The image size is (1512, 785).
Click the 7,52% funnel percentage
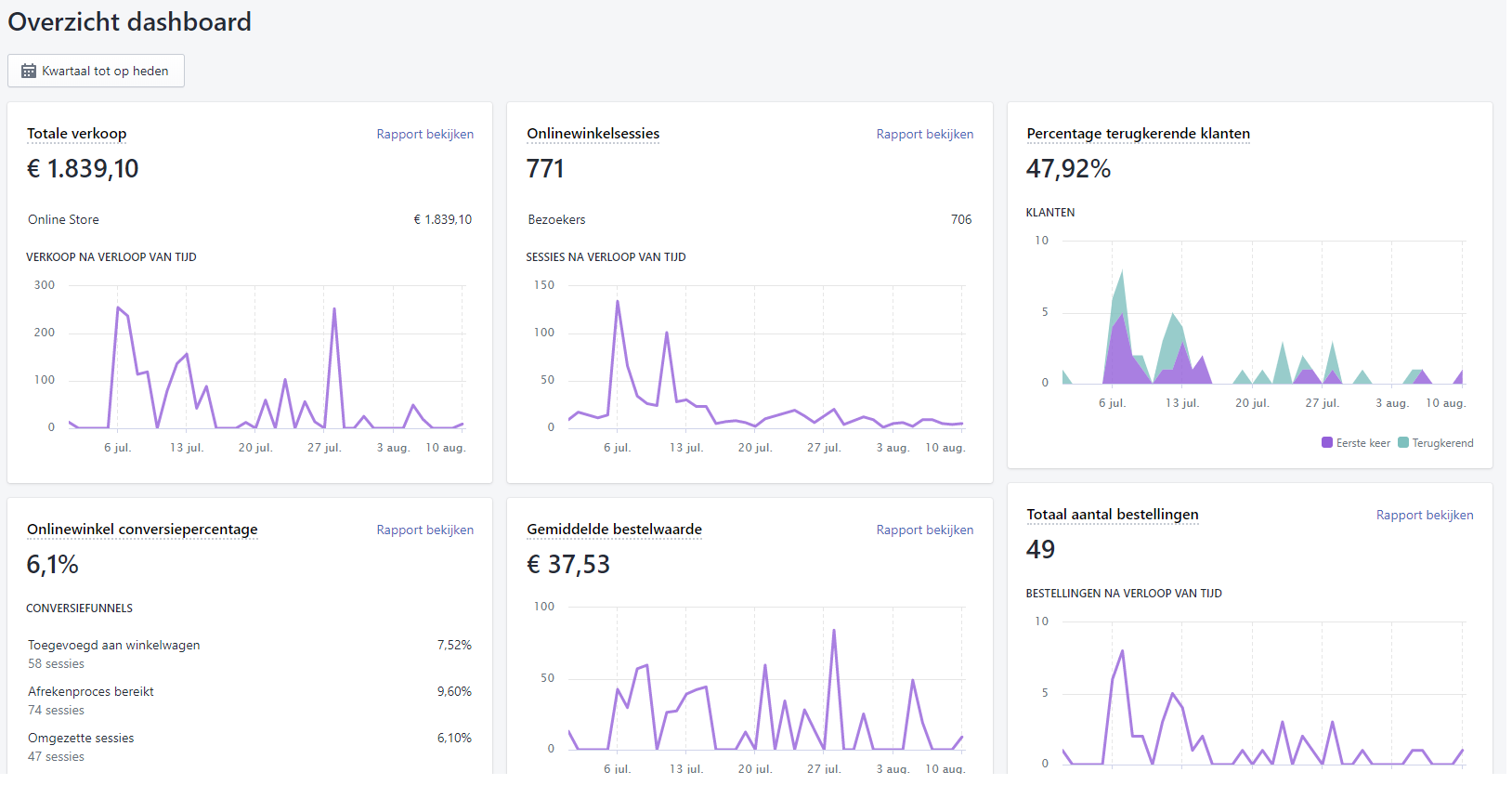(454, 645)
